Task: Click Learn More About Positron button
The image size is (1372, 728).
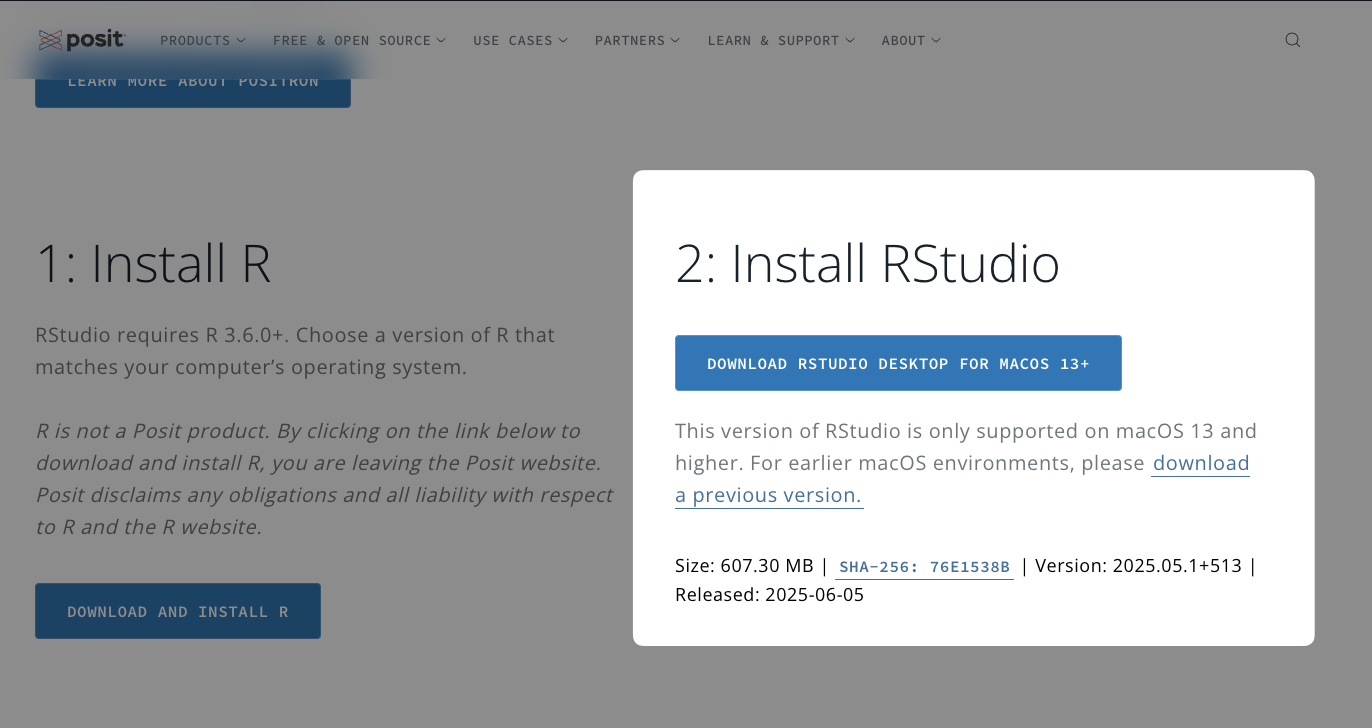Action: tap(192, 84)
